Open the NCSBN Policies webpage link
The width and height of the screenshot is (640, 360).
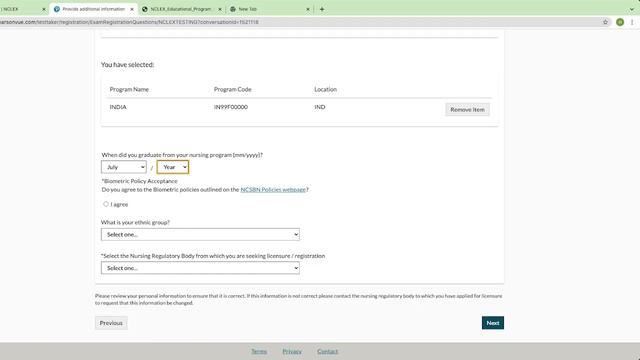(273, 189)
